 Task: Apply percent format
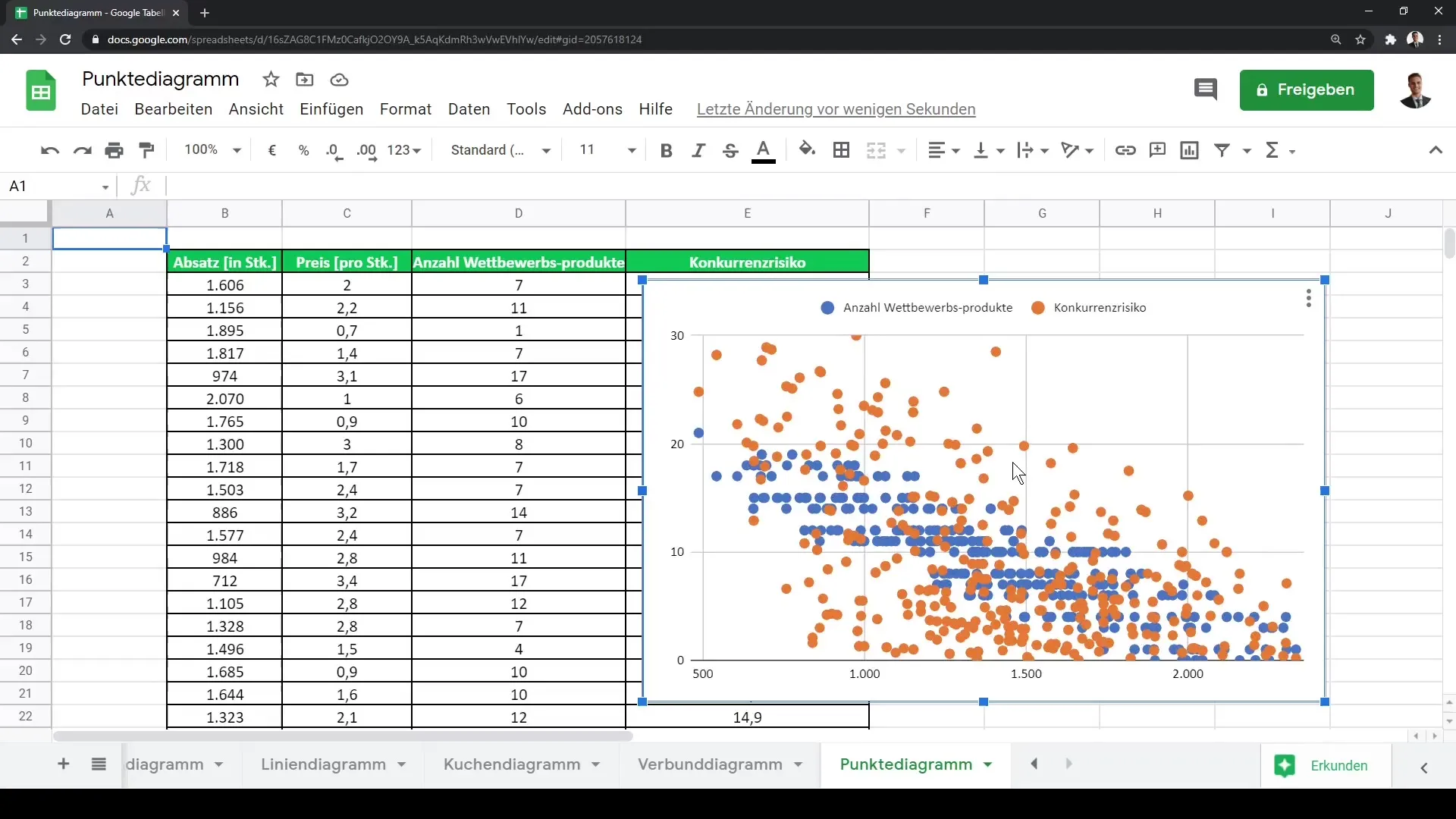click(x=304, y=150)
